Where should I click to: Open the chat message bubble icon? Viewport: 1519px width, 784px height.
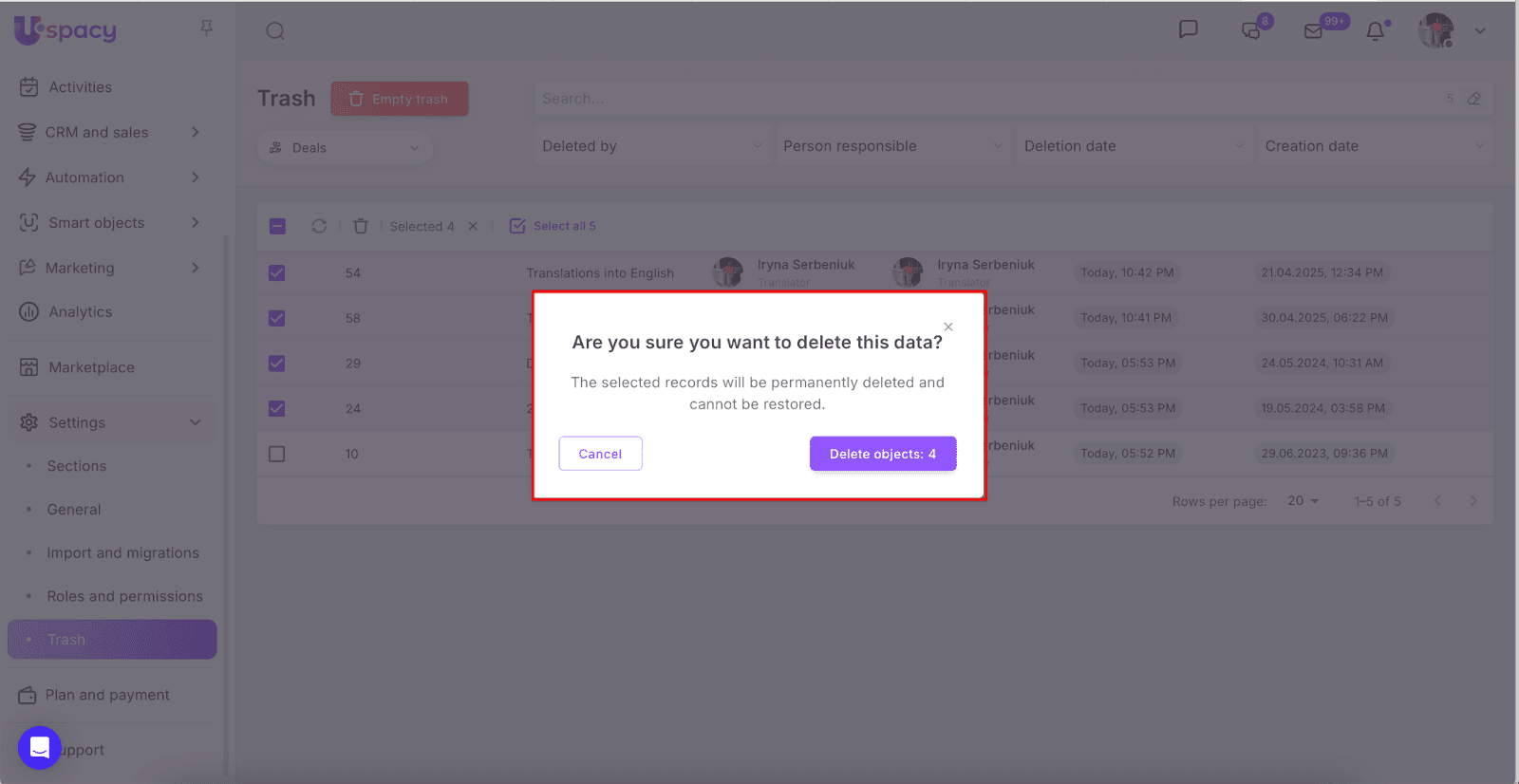click(1188, 29)
